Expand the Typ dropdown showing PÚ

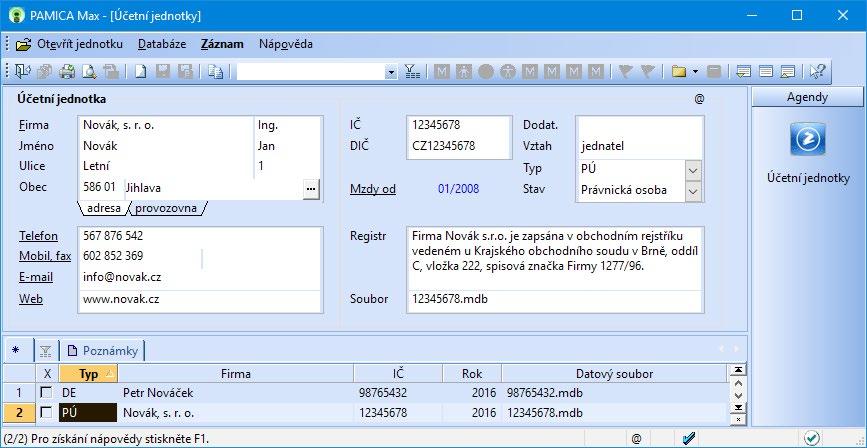(x=693, y=169)
